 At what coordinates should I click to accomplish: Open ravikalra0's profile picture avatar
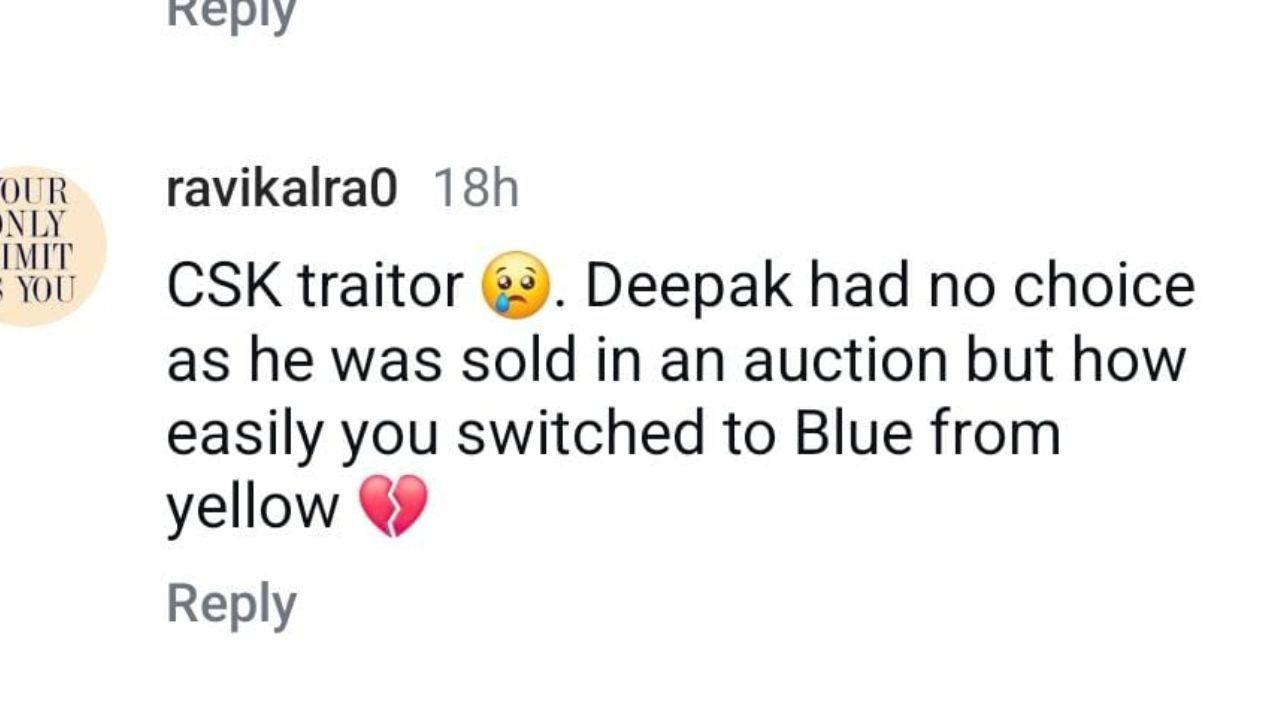[x=50, y=246]
